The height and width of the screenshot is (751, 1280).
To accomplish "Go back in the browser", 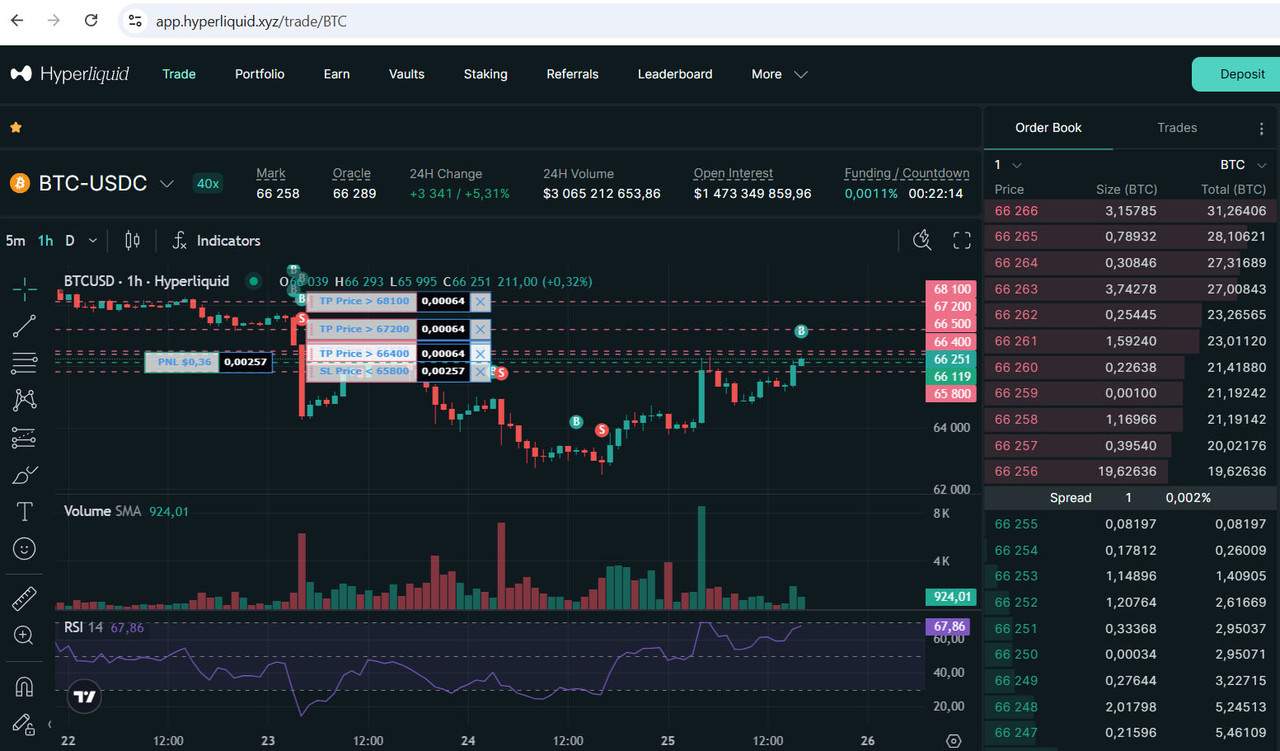I will pos(17,20).
